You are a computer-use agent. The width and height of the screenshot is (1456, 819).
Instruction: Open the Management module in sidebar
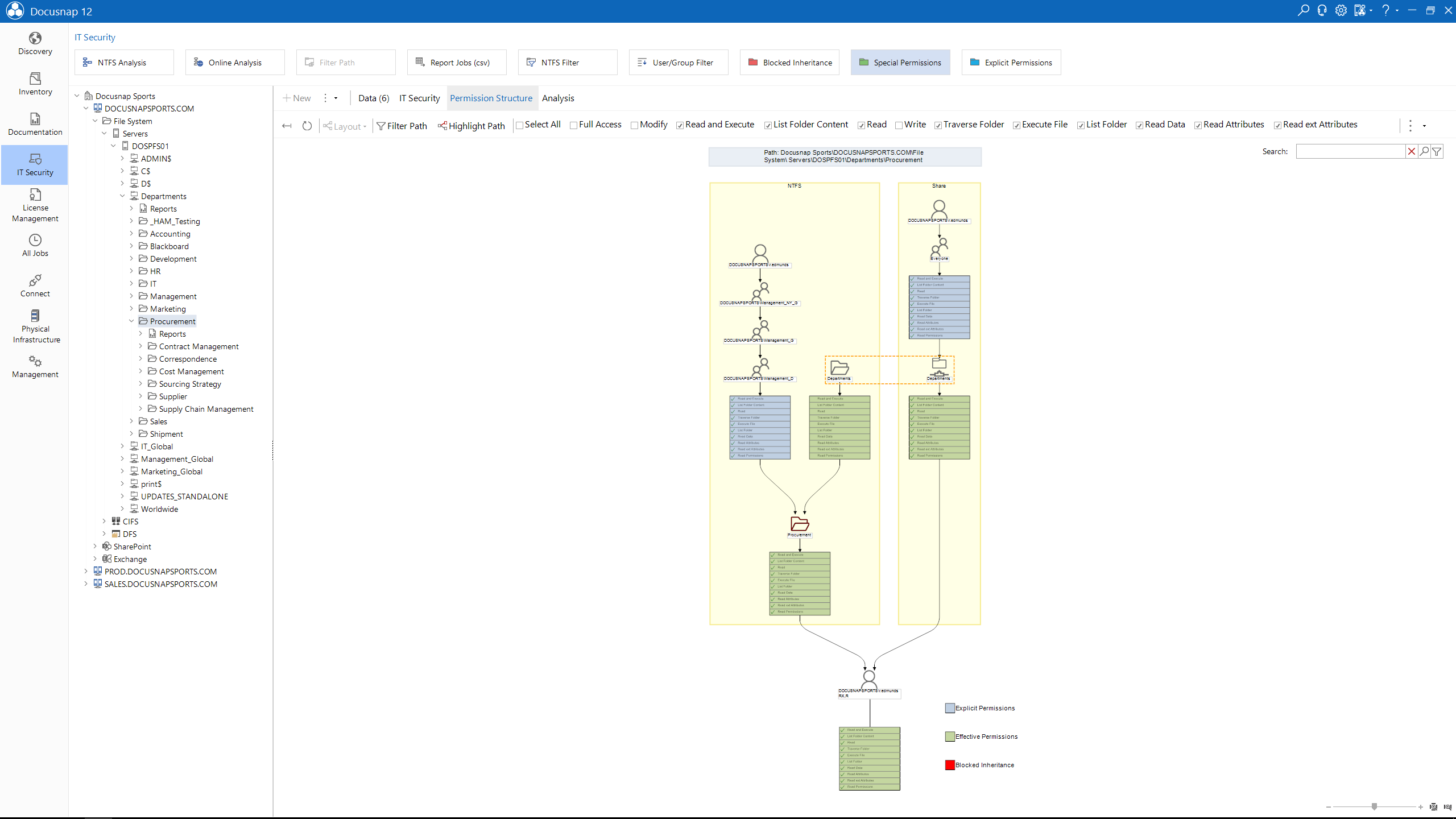tap(35, 367)
